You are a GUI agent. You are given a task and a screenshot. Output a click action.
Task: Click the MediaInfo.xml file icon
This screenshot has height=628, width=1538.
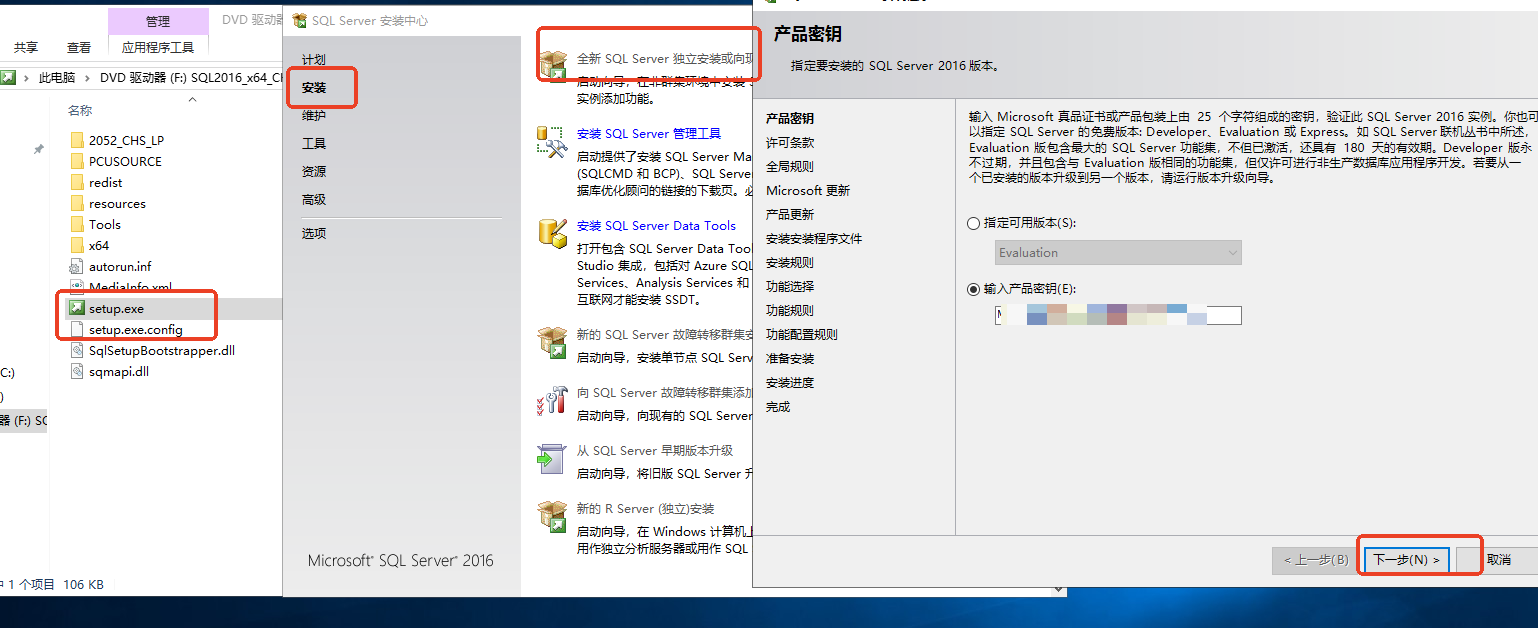[x=77, y=287]
